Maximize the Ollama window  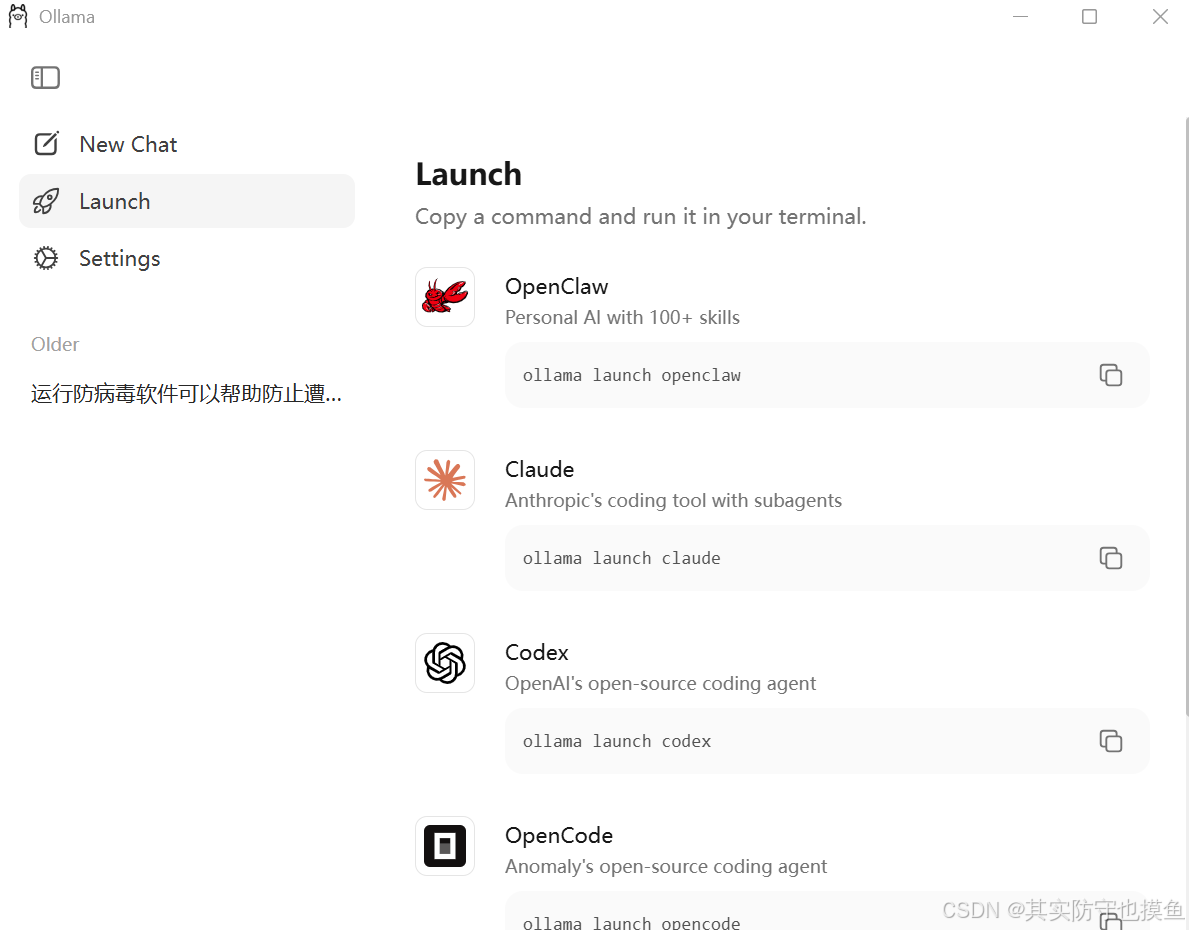click(x=1090, y=16)
